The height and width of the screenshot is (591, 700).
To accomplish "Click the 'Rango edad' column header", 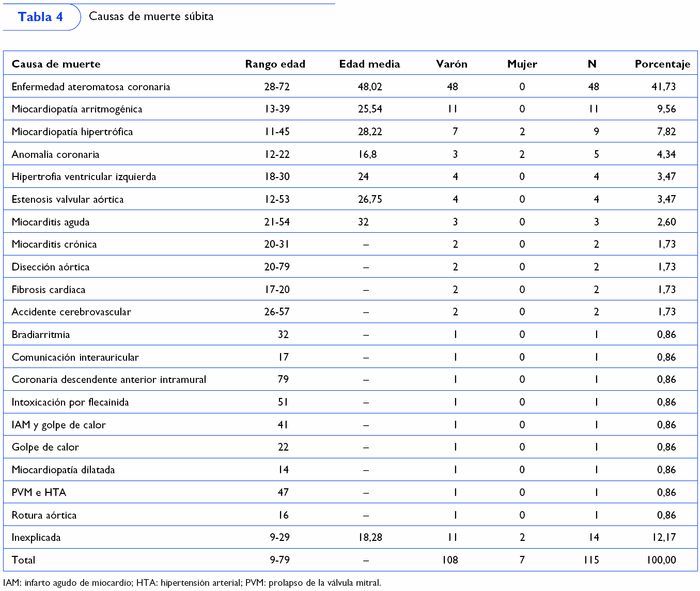I will [275, 64].
